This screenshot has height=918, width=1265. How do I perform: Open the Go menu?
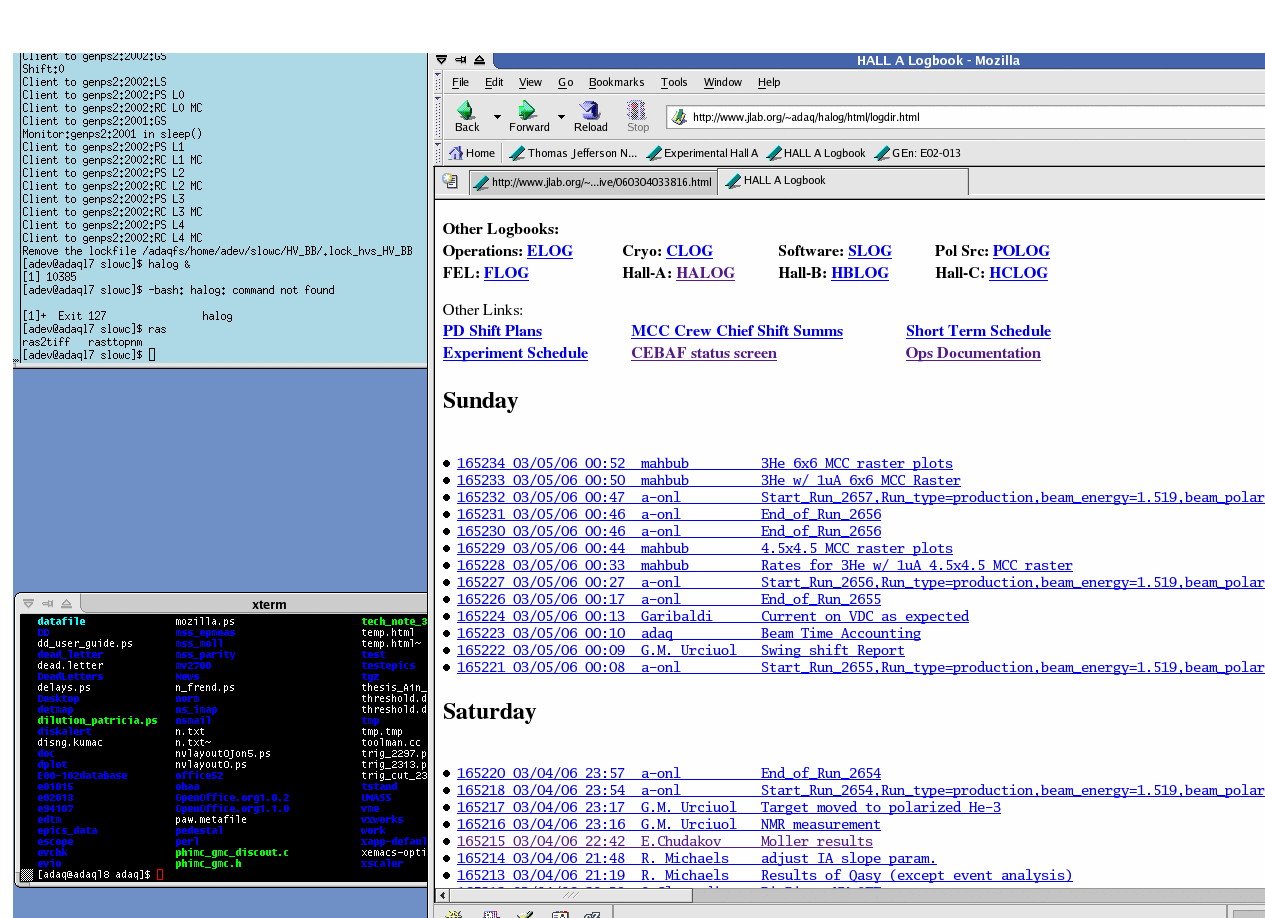pyautogui.click(x=565, y=82)
